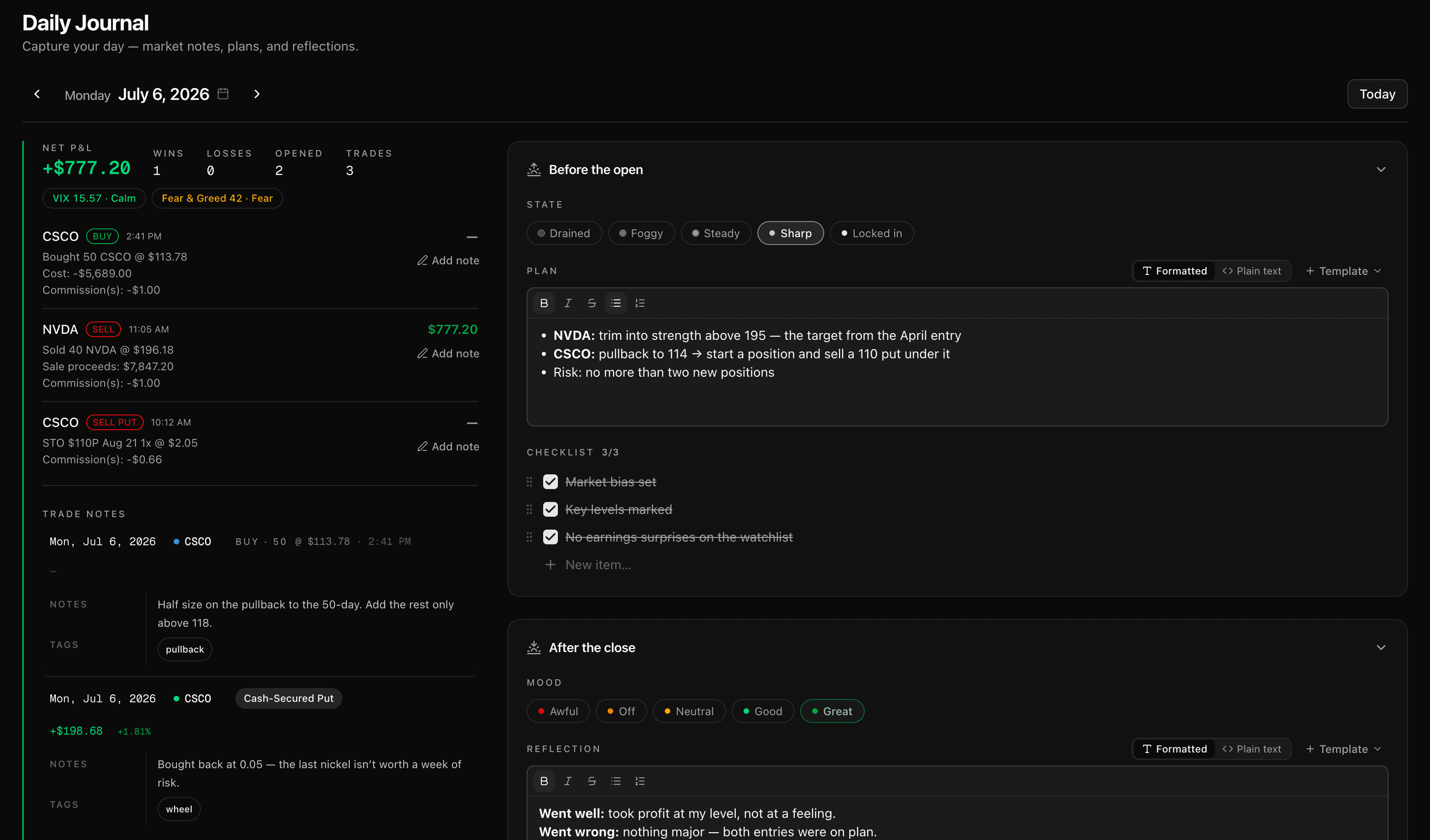Uncheck the Key levels marked checkbox
This screenshot has height=840, width=1430.
click(551, 509)
